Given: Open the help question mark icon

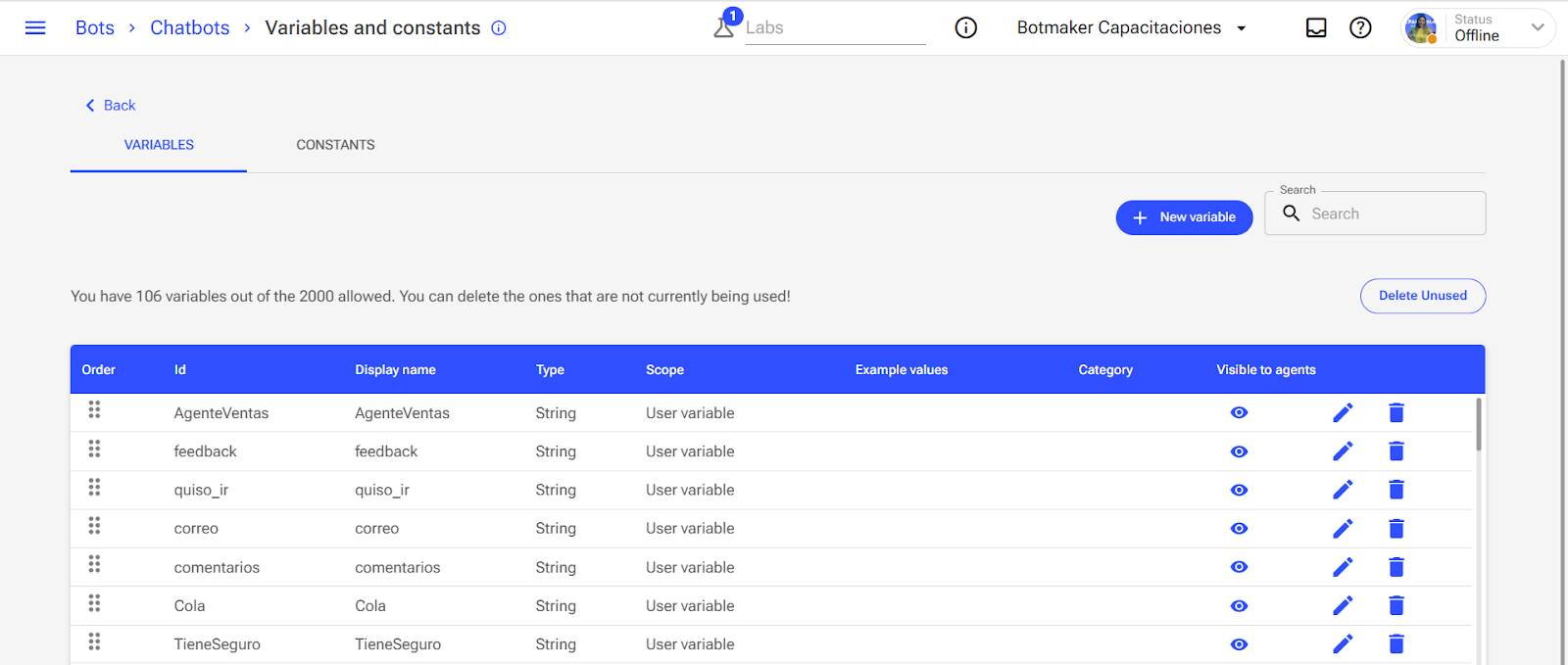Looking at the screenshot, I should (x=1360, y=27).
